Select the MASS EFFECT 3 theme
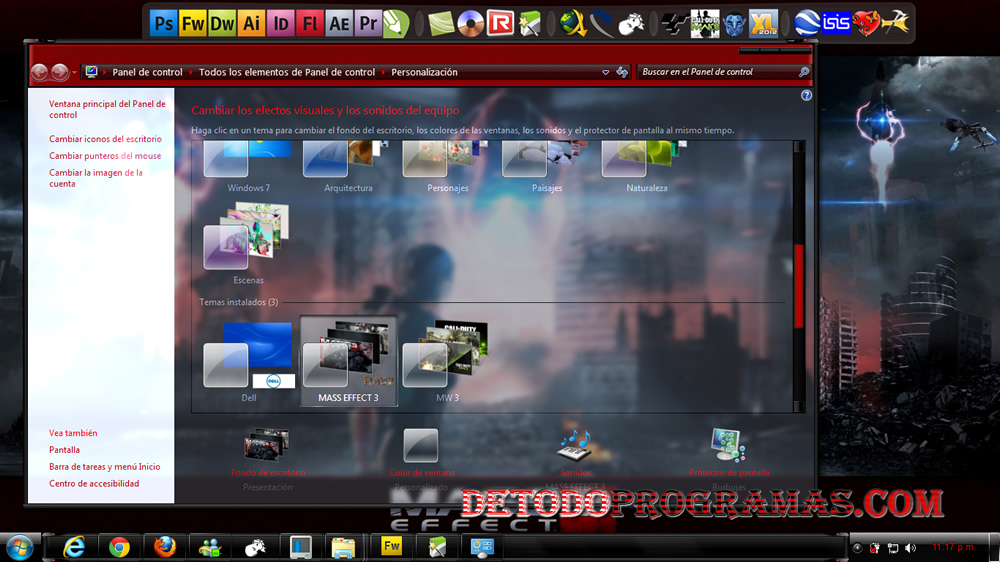Screen dimensions: 1000x562 (x=348, y=361)
